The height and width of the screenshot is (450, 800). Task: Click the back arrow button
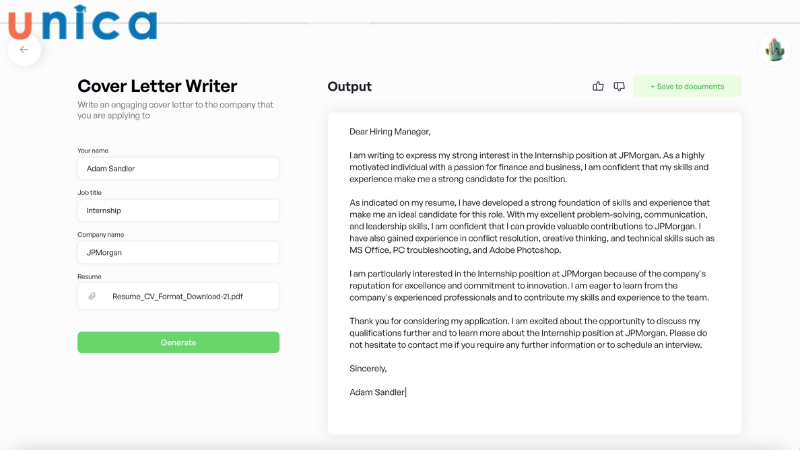coord(24,49)
